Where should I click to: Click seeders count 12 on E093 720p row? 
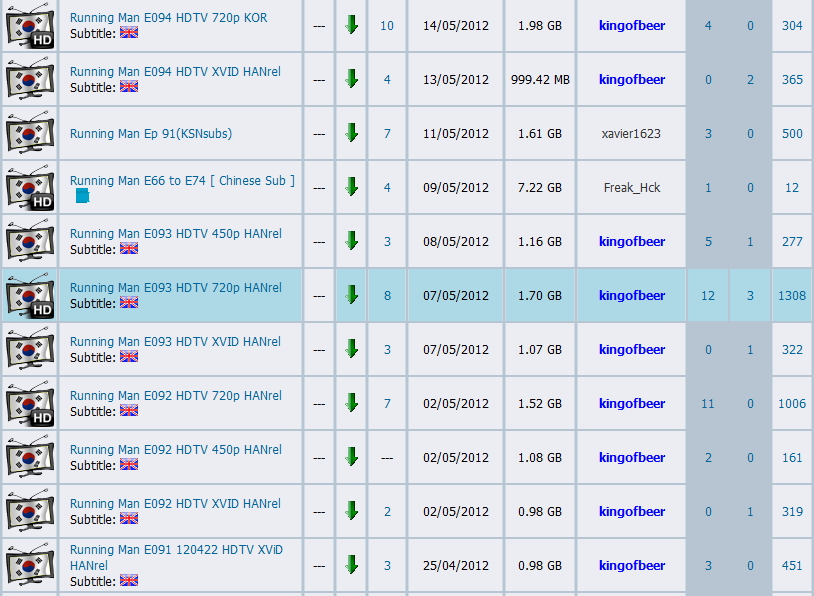(708, 295)
